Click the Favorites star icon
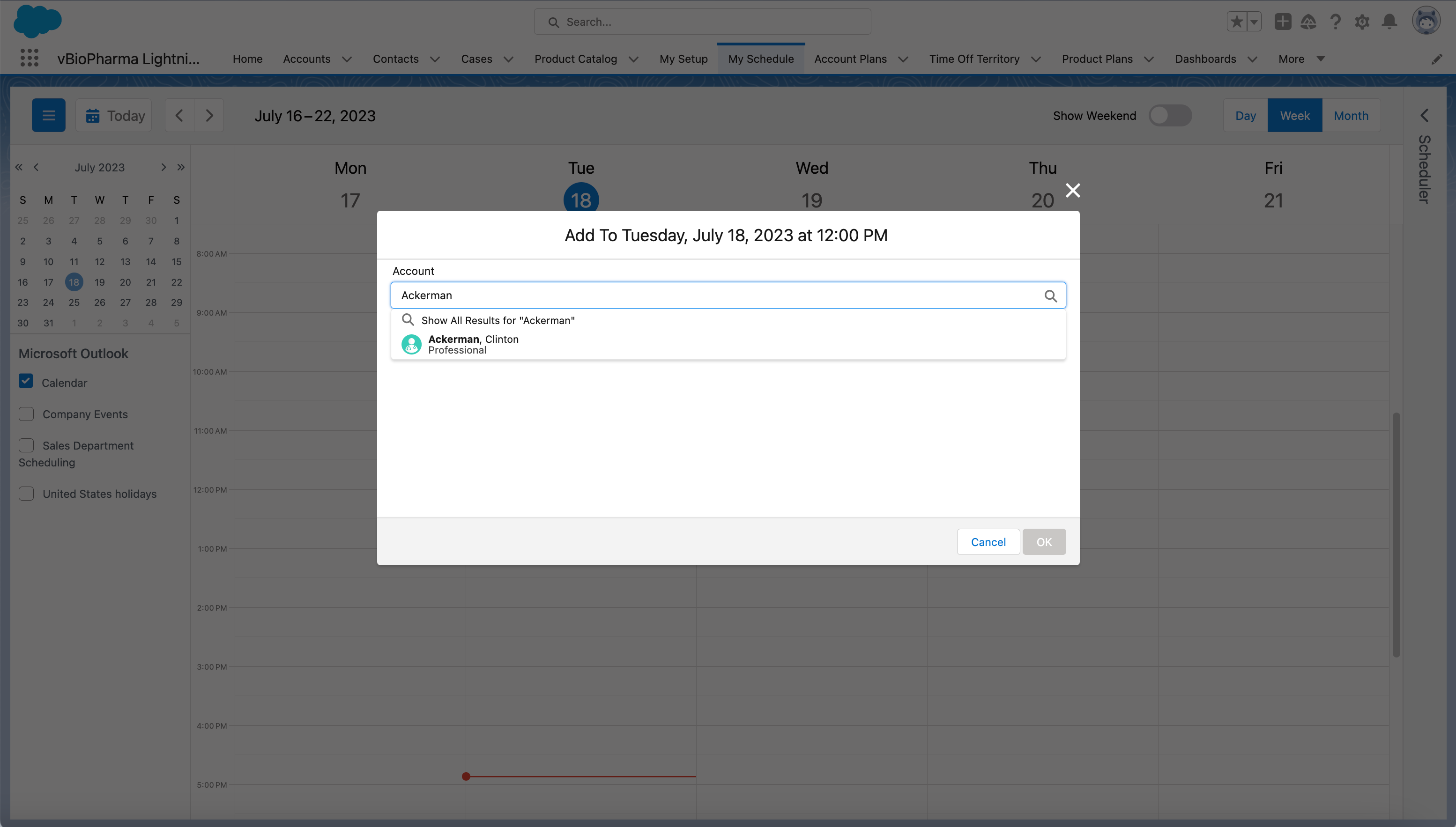 point(1236,22)
